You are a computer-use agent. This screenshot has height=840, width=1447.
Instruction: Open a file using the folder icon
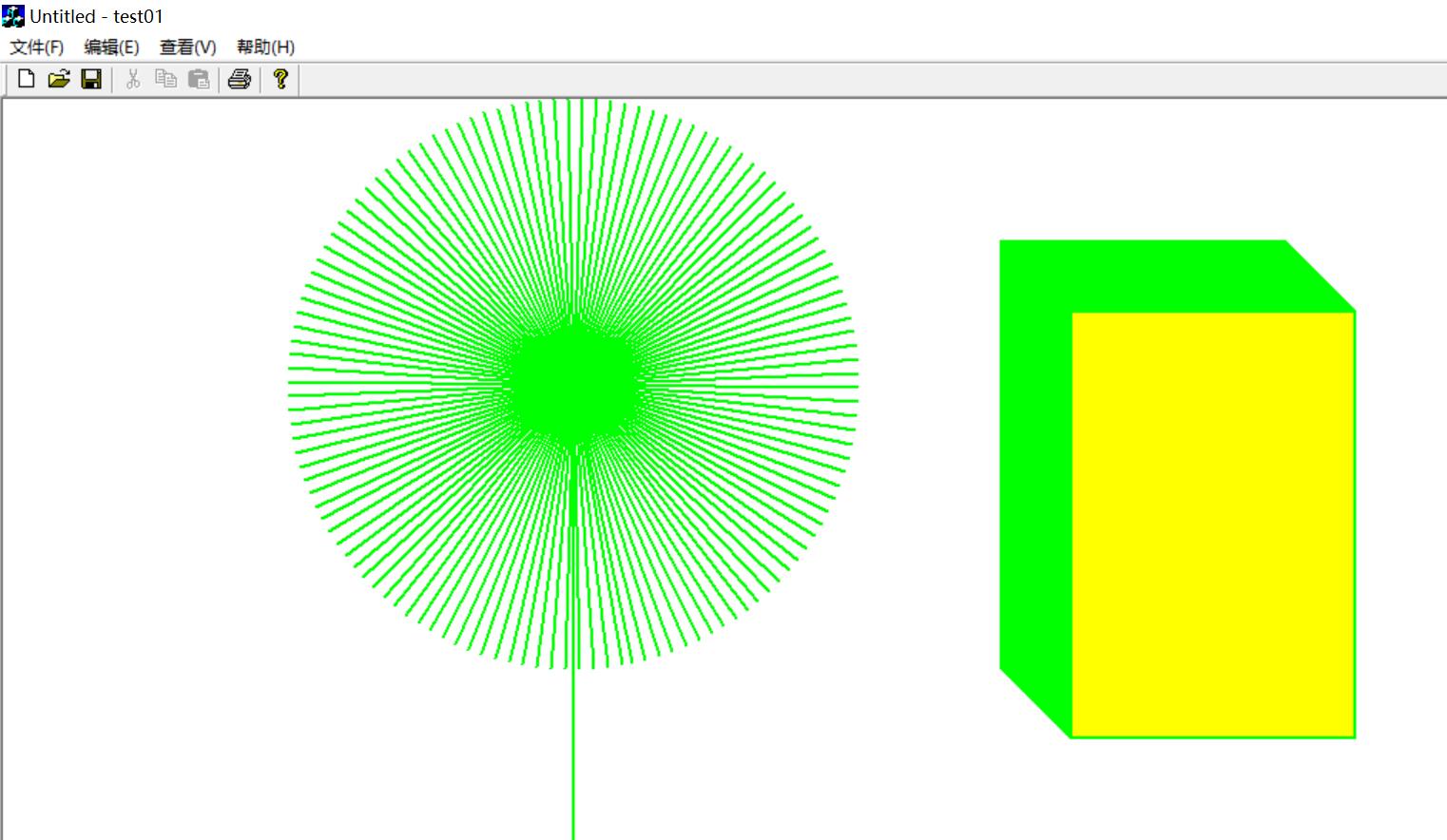59,80
